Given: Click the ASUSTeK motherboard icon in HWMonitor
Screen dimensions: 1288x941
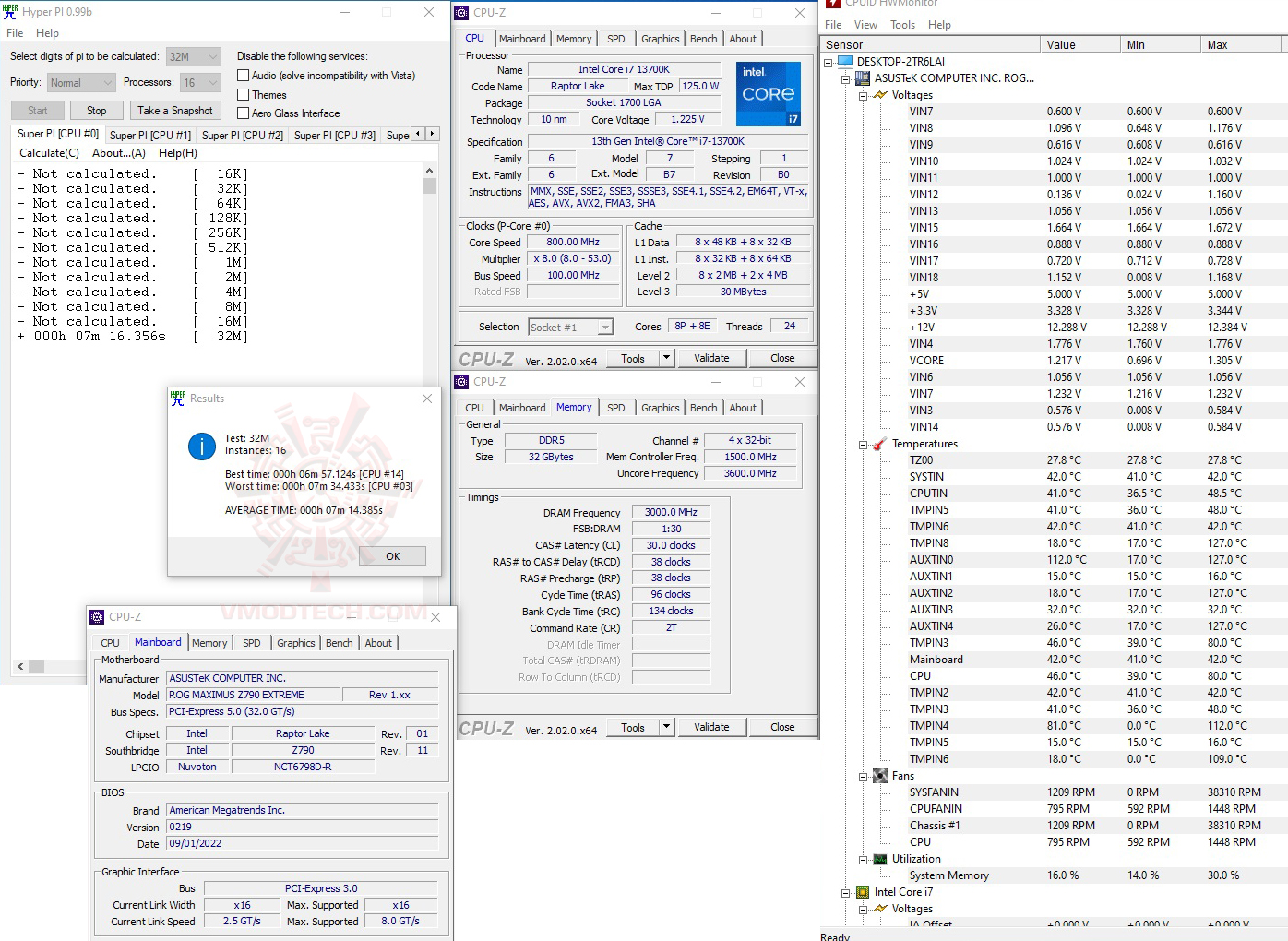Looking at the screenshot, I should 863,78.
